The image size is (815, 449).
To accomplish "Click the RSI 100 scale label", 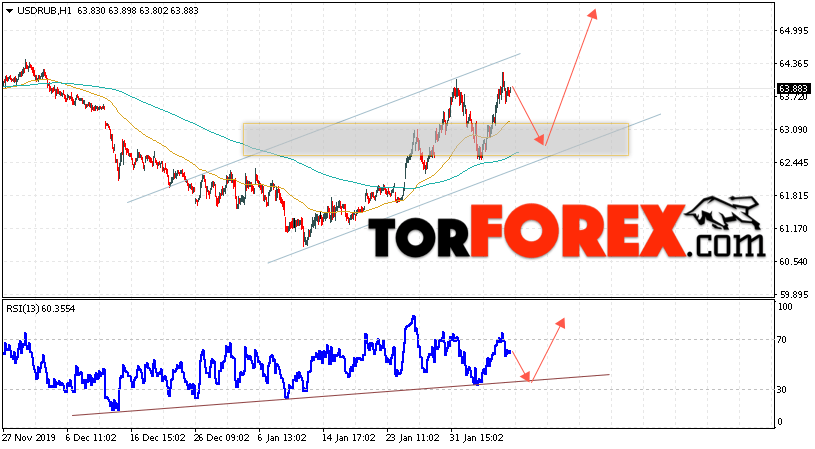I will 785,307.
